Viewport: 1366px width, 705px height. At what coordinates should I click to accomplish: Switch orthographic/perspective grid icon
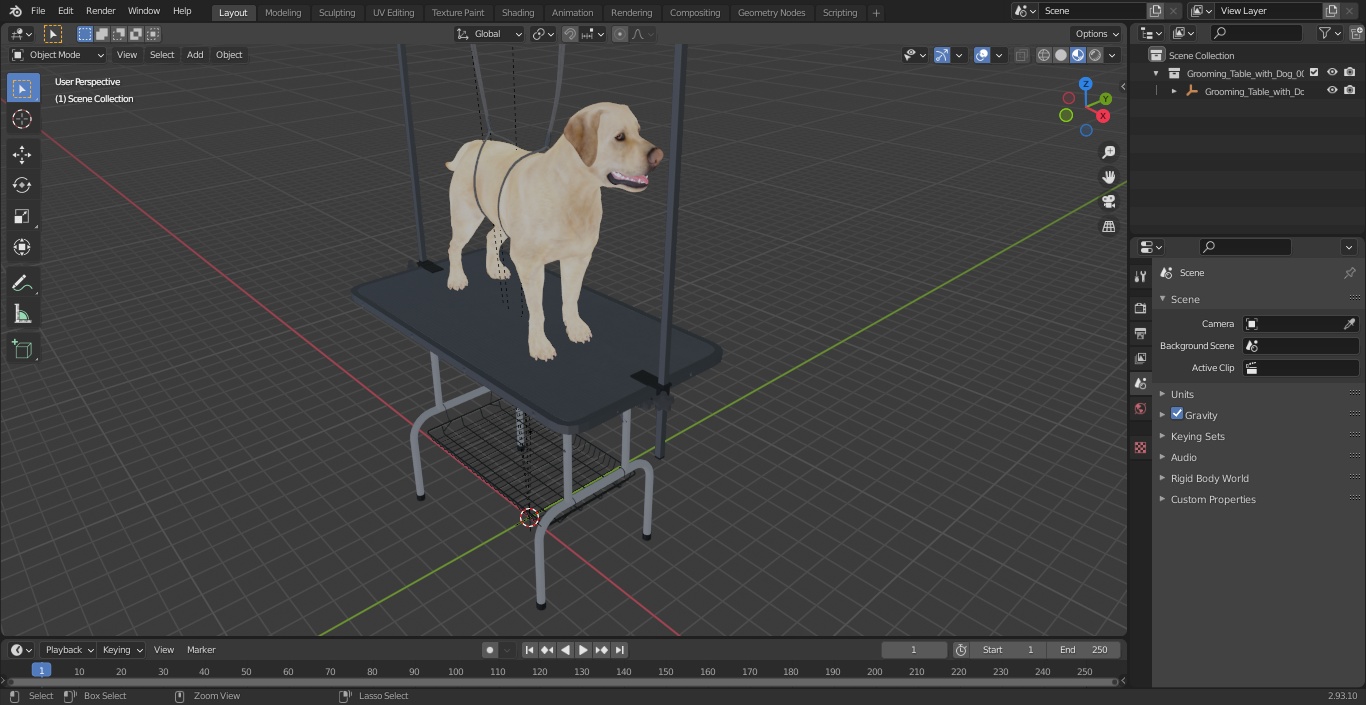click(1108, 227)
